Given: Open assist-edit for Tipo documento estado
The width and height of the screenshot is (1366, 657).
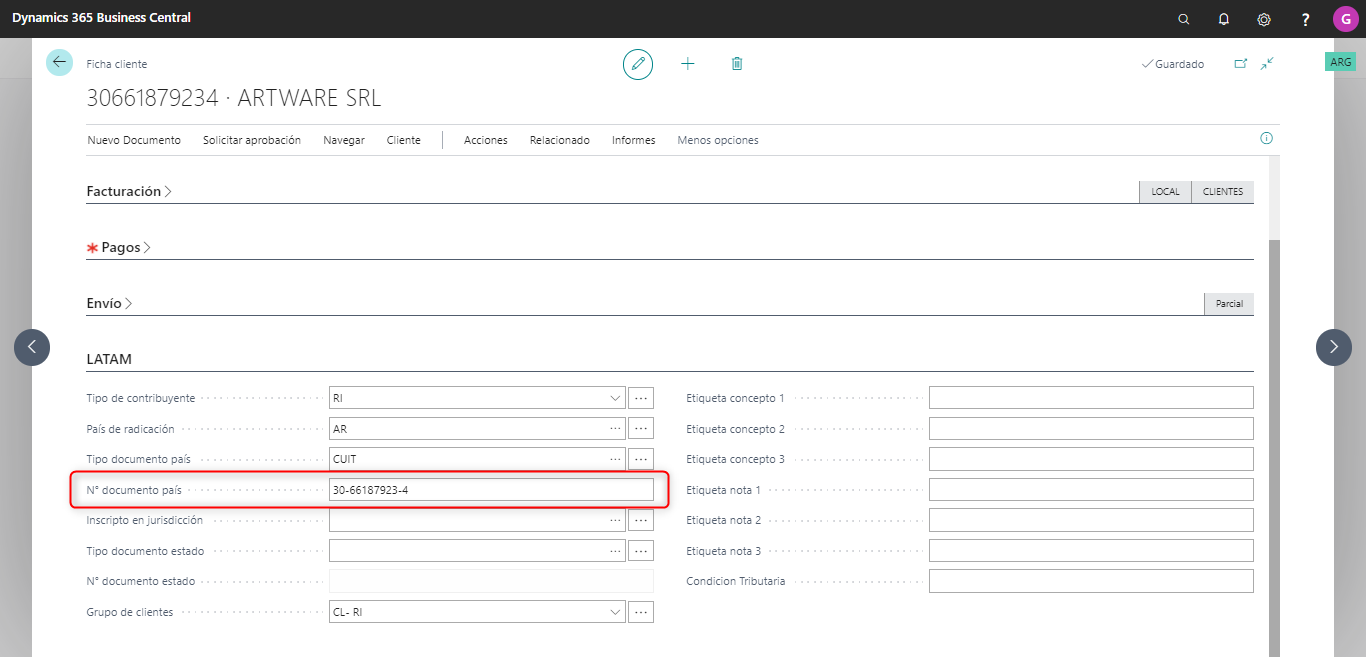Looking at the screenshot, I should [642, 551].
